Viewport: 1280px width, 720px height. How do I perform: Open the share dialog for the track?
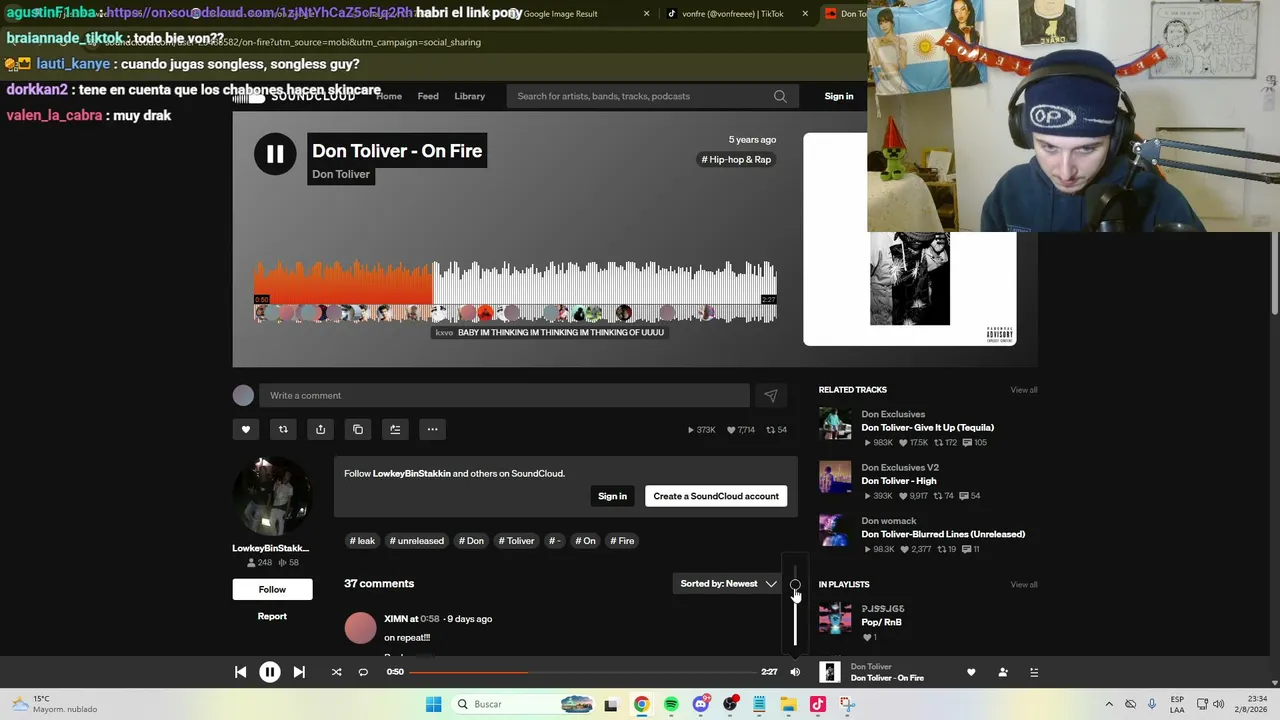pyautogui.click(x=320, y=430)
